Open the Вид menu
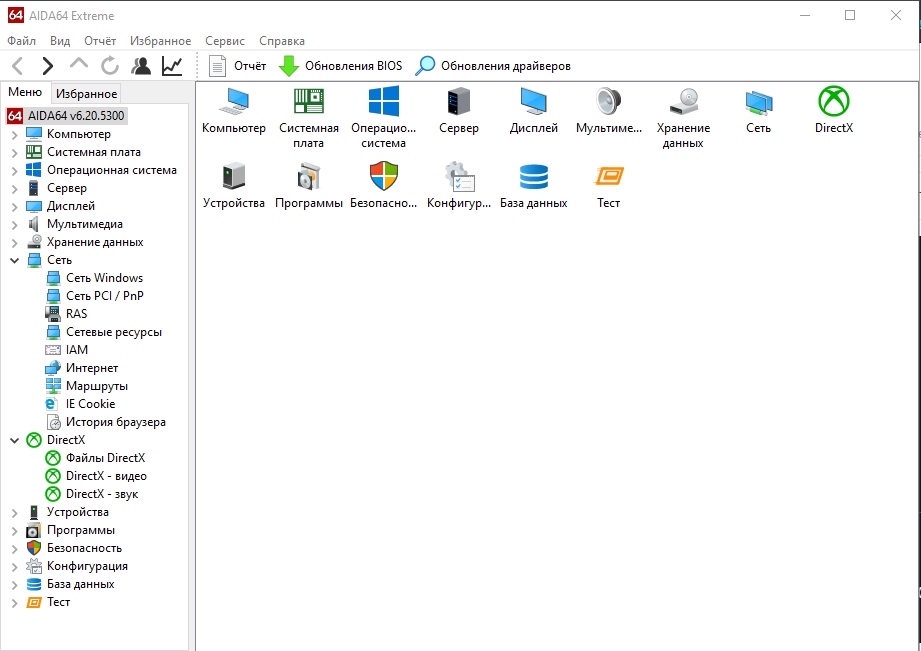 pyautogui.click(x=60, y=41)
